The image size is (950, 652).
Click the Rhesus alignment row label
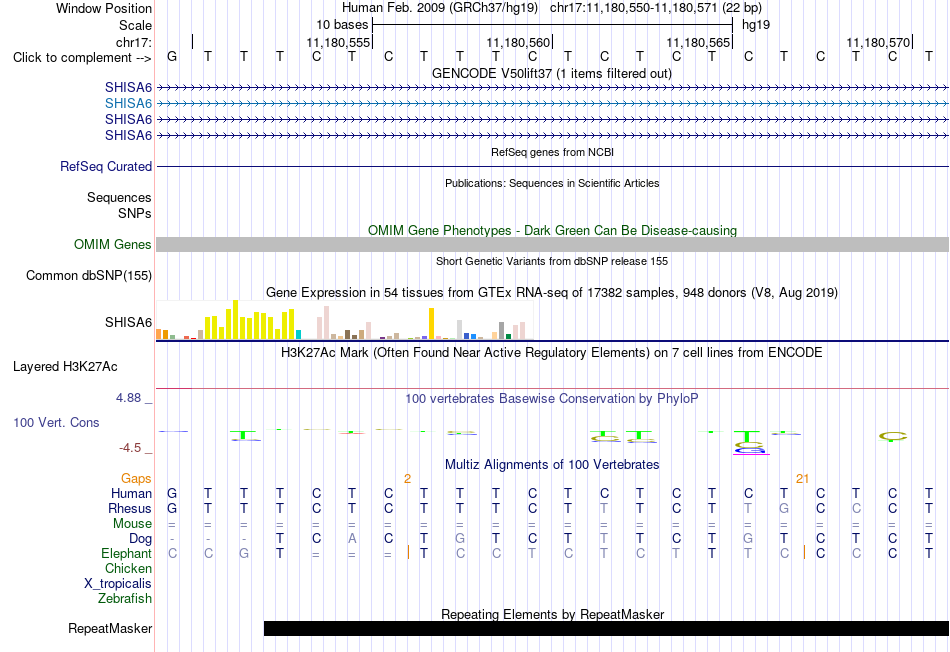(130, 508)
